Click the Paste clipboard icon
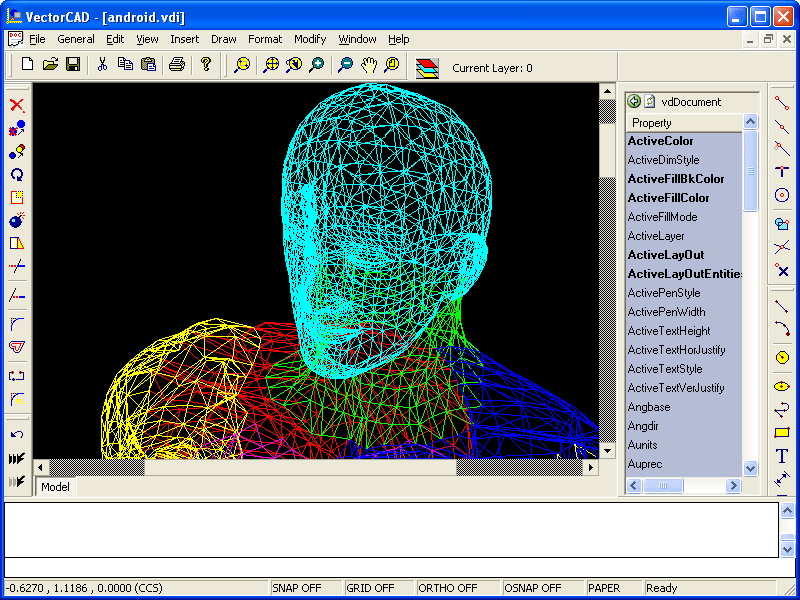The image size is (800, 600). point(148,64)
